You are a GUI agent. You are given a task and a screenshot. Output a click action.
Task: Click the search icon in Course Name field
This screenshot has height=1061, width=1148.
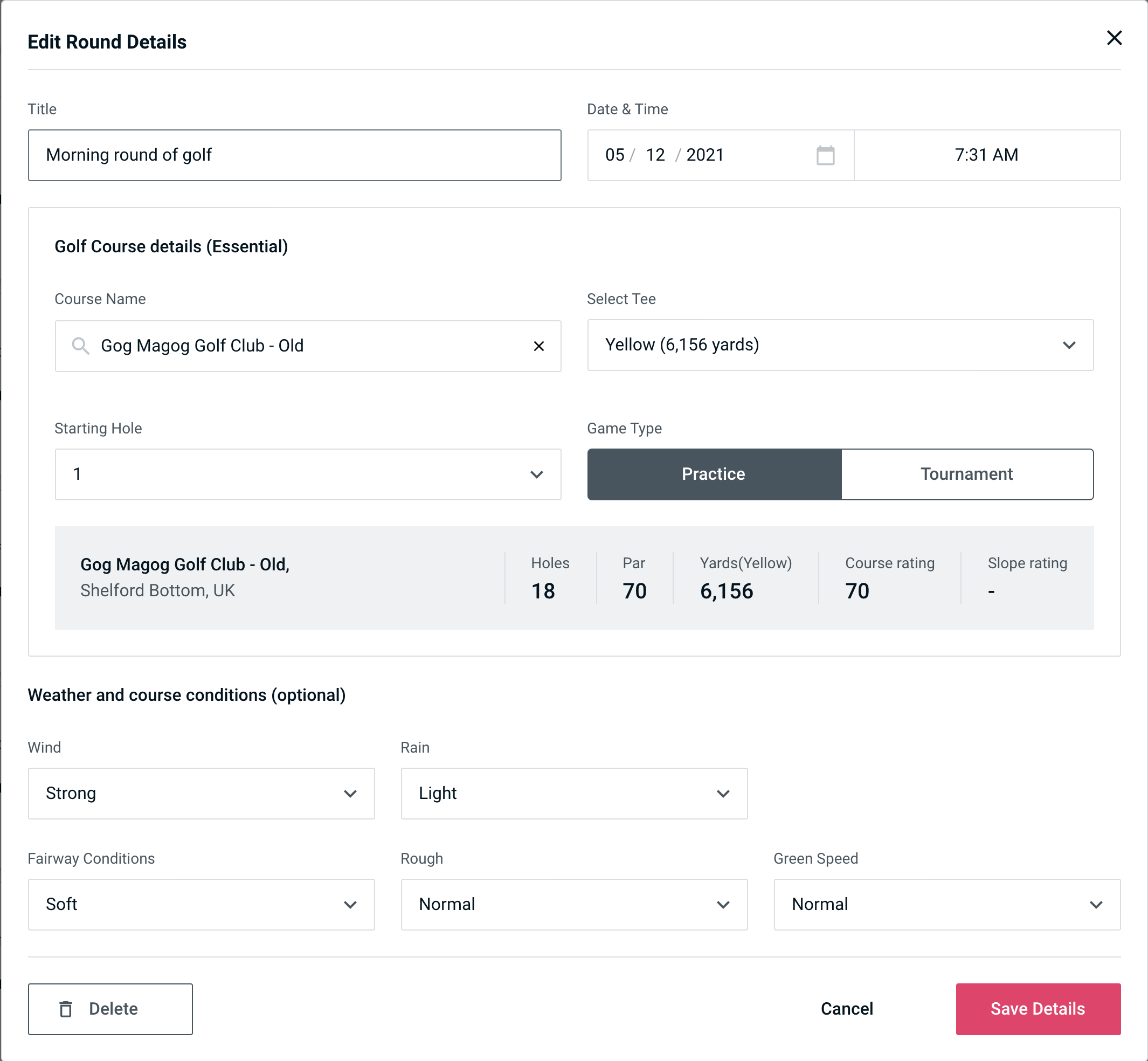tap(80, 345)
